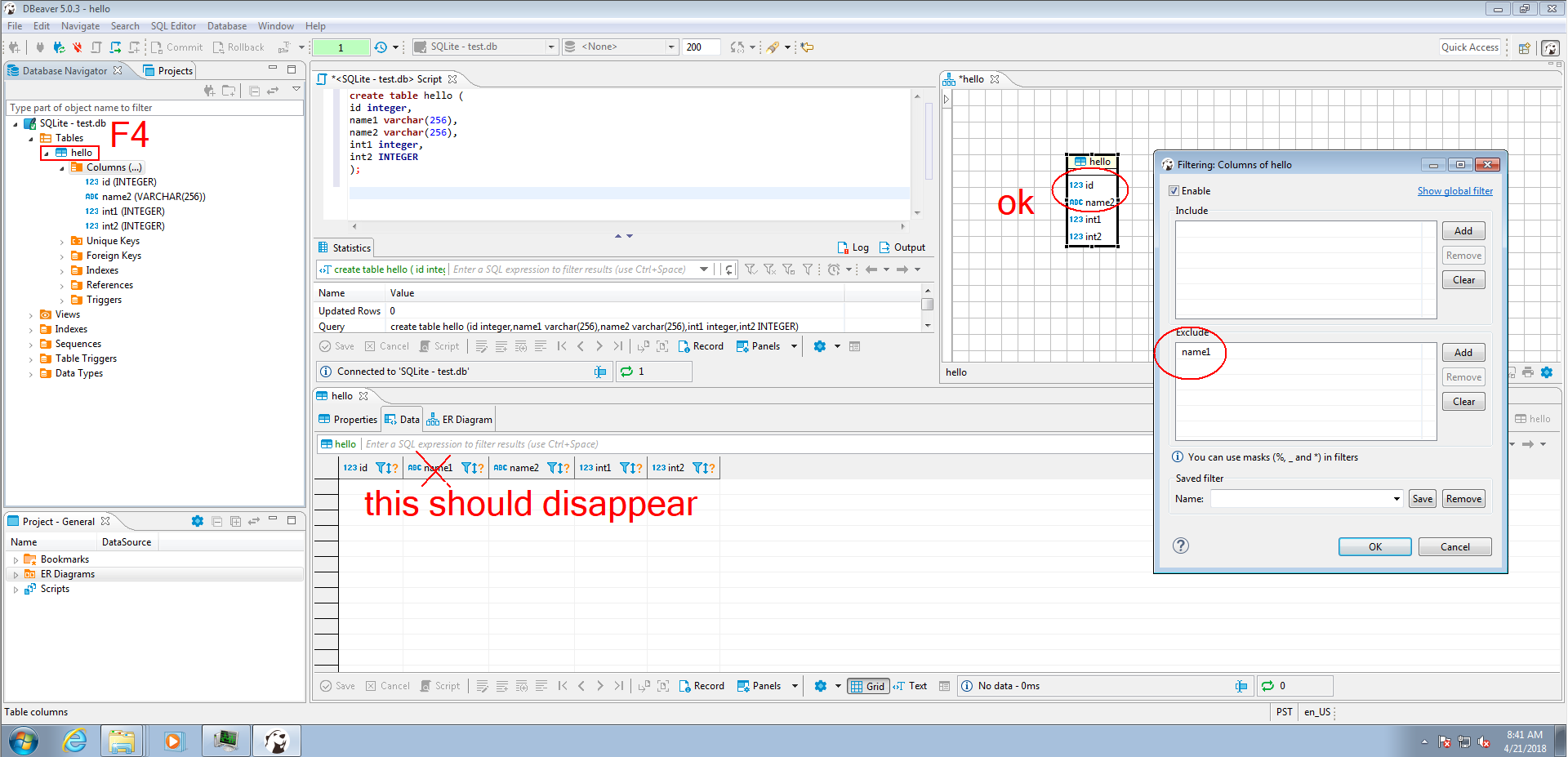Click the filter icon on id column
This screenshot has height=757, width=1568.
pos(381,468)
